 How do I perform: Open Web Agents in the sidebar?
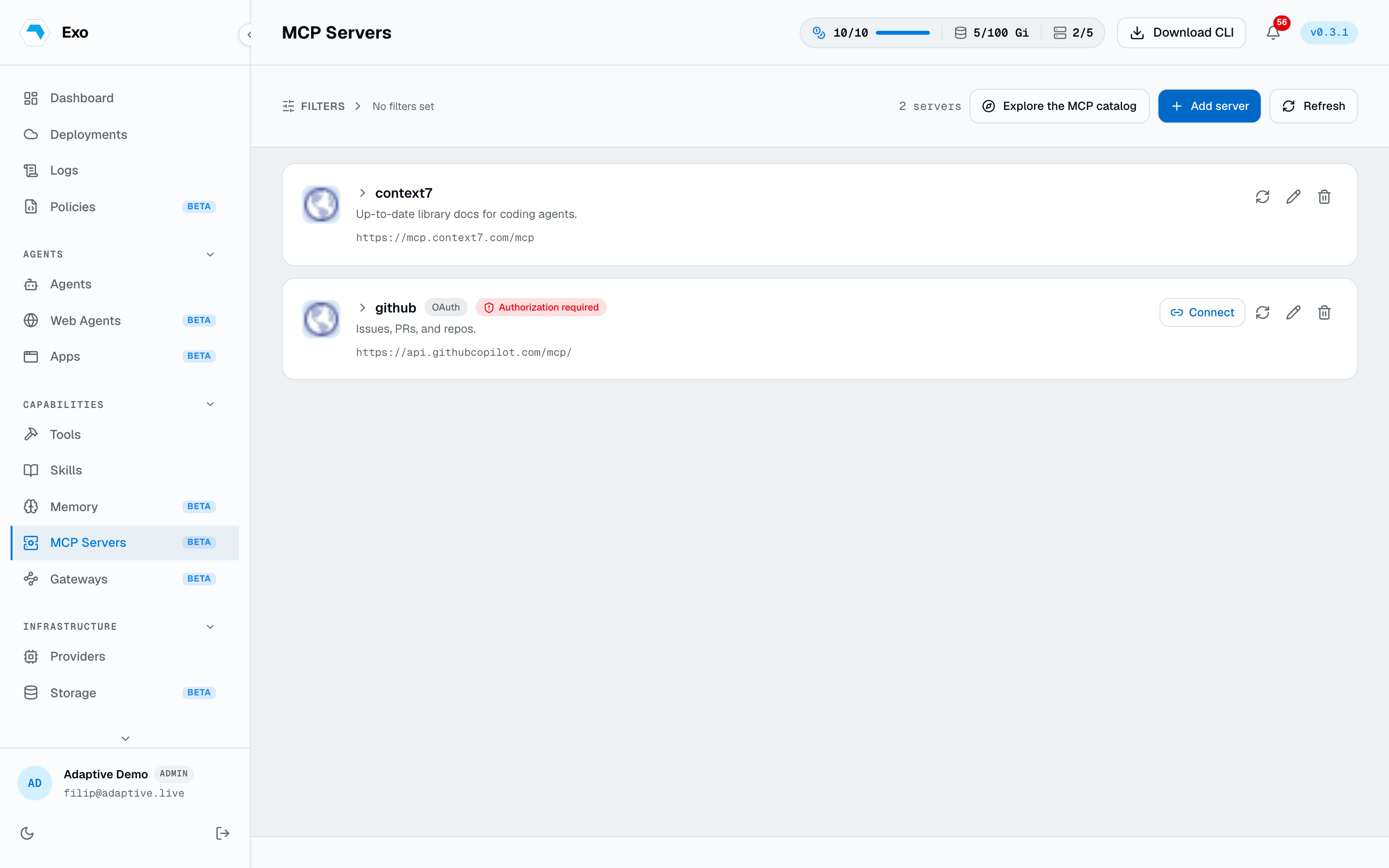[x=125, y=320]
